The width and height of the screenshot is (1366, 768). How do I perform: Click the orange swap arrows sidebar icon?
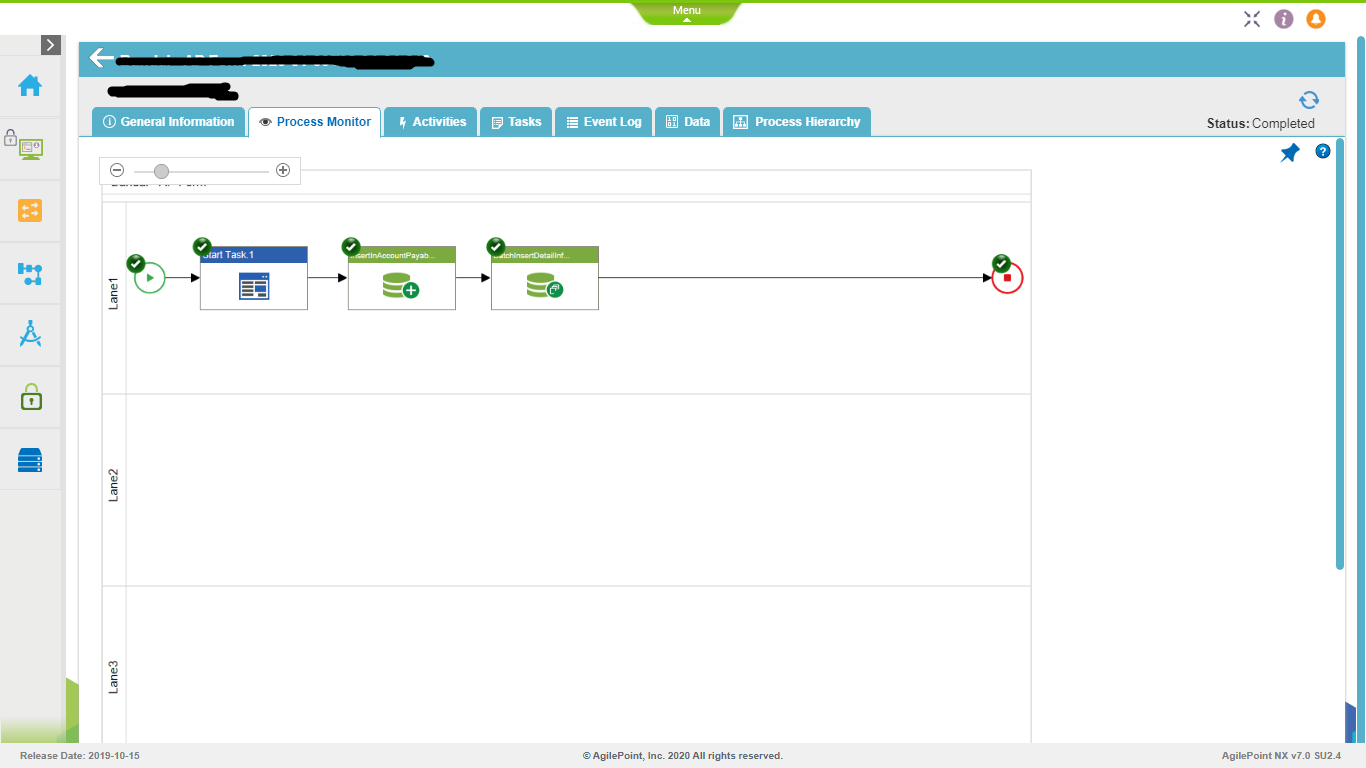click(30, 210)
